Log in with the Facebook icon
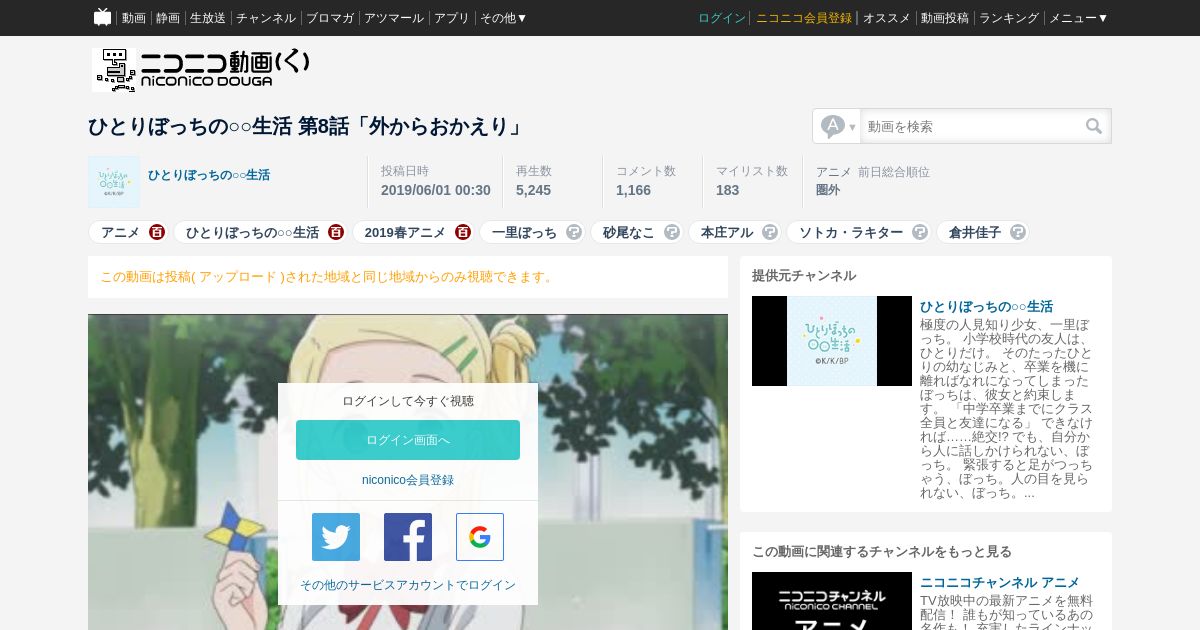The height and width of the screenshot is (630, 1200). coord(408,537)
